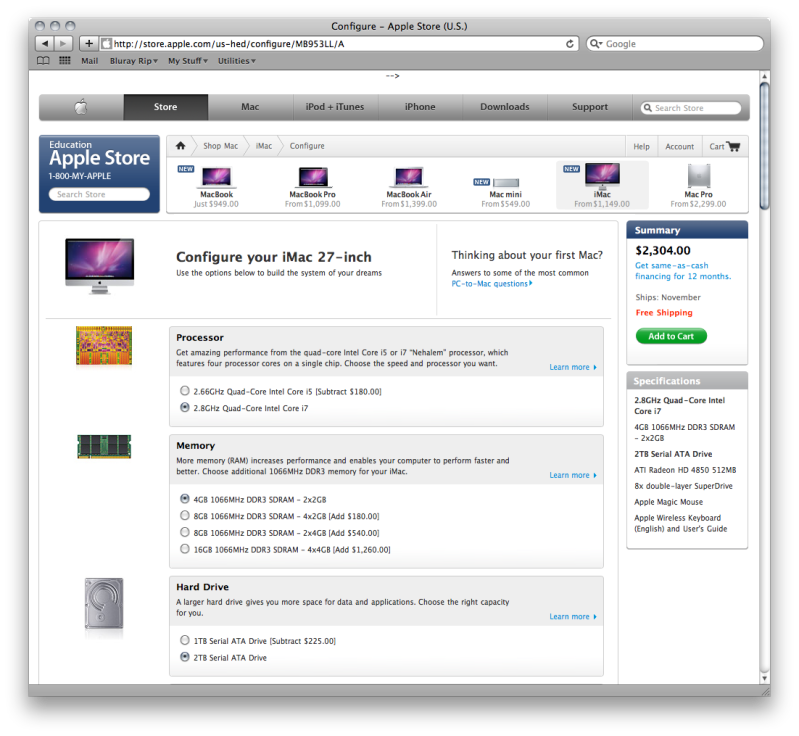
Task: Open the bookmarks book icon
Action: [43, 61]
